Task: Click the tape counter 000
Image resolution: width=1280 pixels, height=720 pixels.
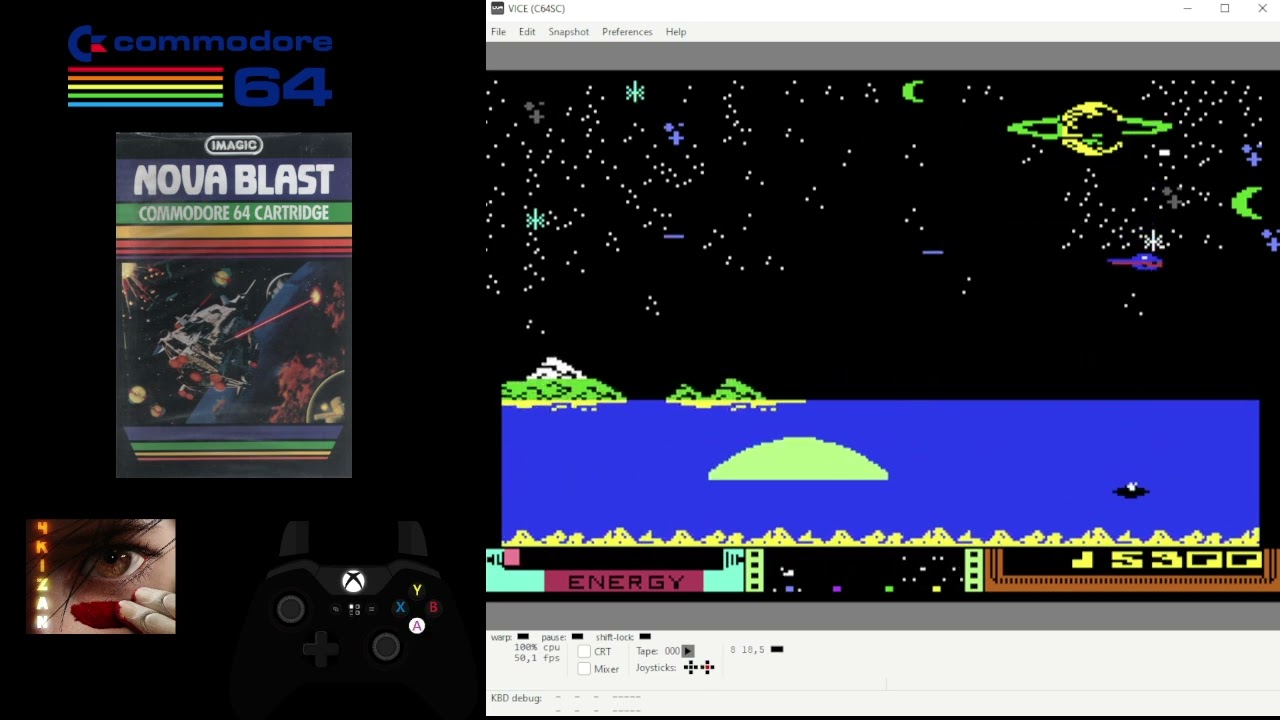Action: [x=672, y=651]
